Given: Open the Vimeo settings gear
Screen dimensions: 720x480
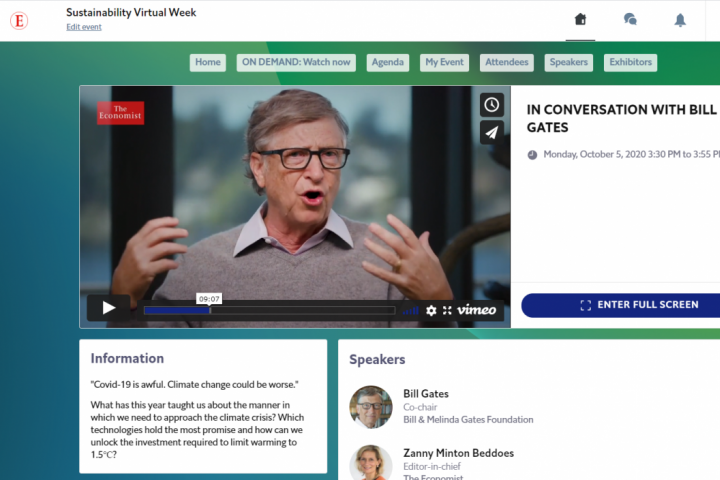Looking at the screenshot, I should coord(431,311).
